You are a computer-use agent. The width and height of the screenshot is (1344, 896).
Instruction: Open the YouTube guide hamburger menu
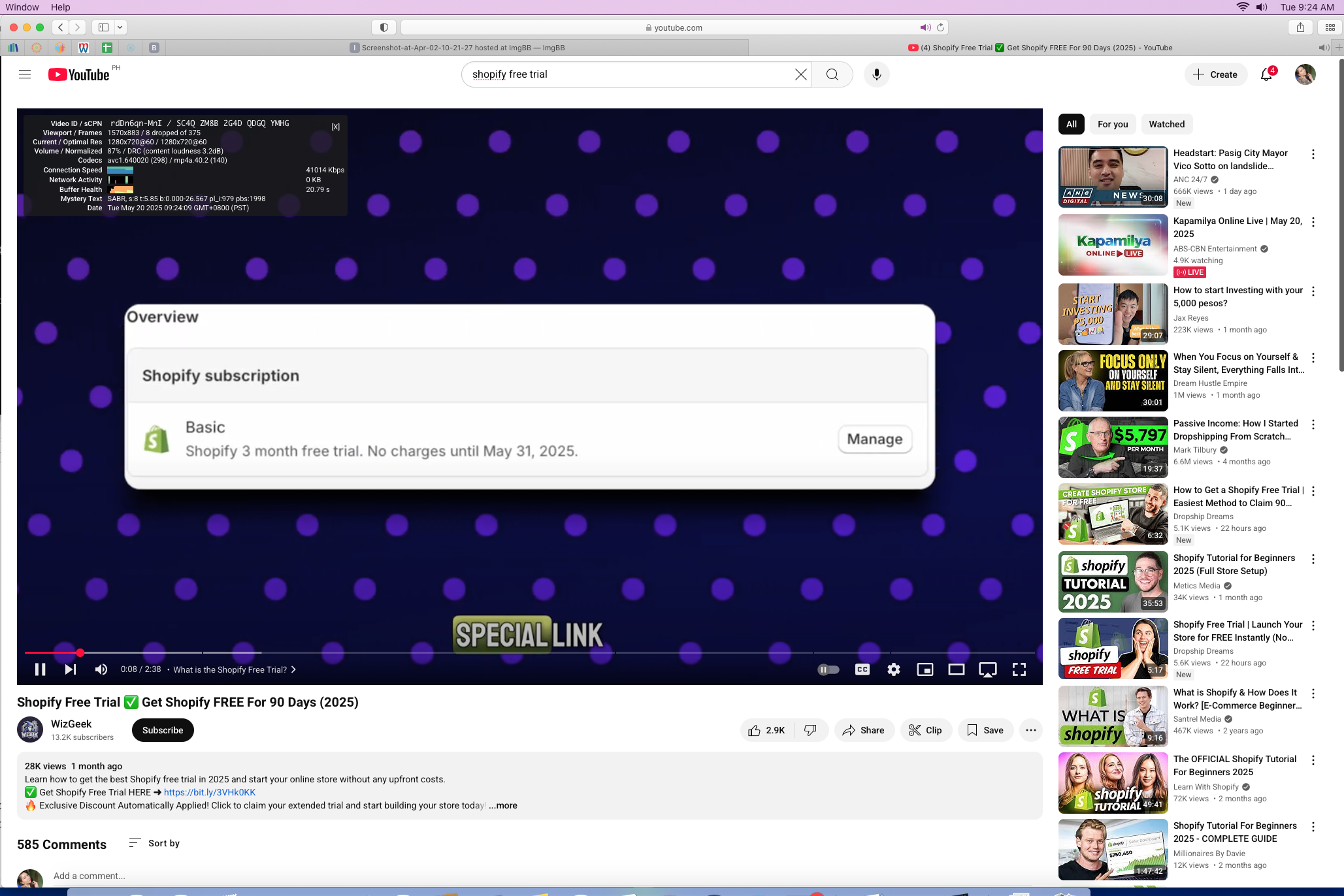point(25,74)
